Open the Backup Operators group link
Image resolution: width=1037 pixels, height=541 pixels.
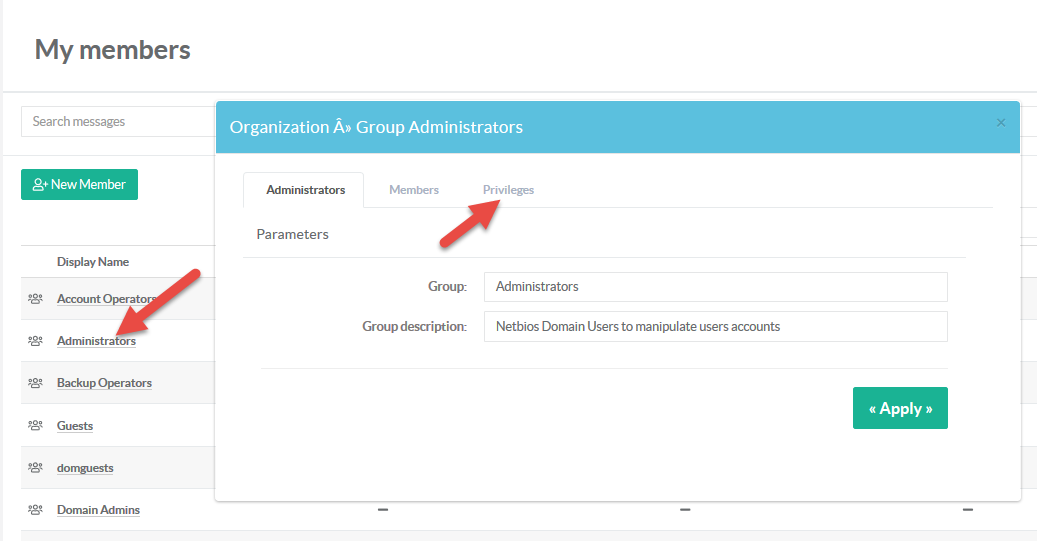tap(104, 383)
